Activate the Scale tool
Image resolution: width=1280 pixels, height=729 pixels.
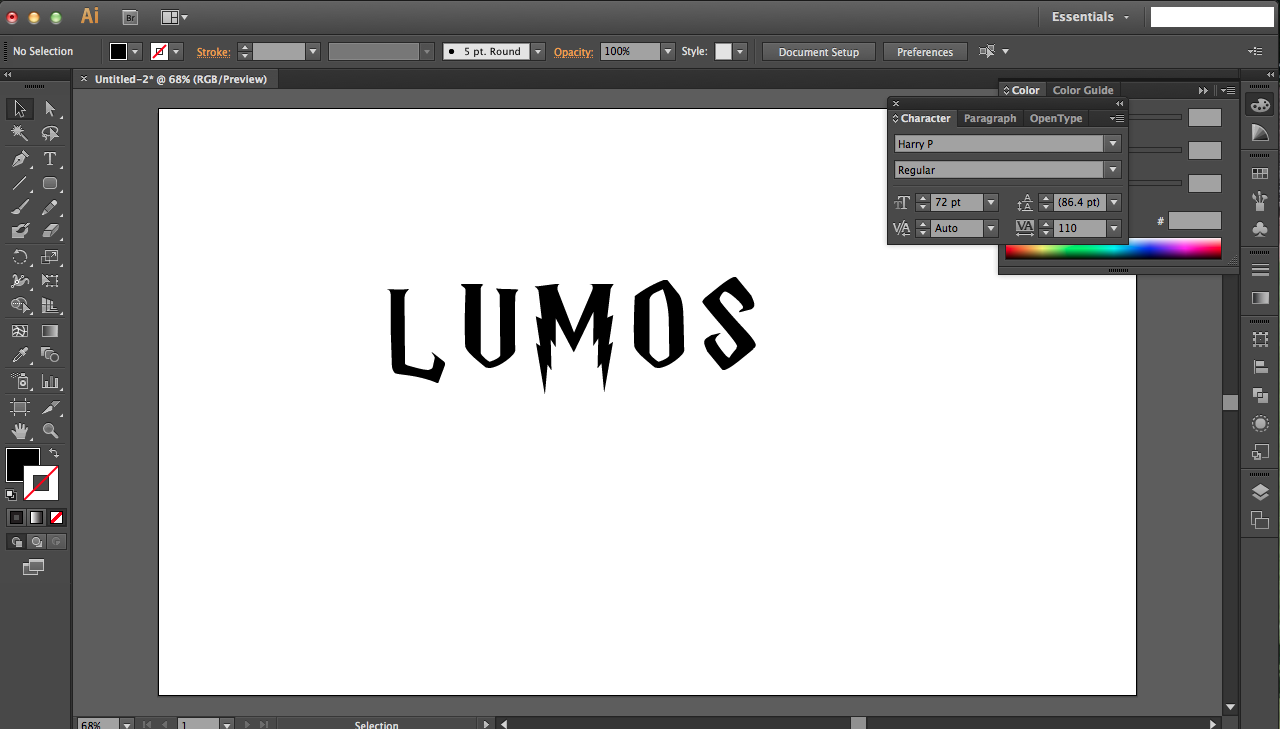click(x=50, y=257)
